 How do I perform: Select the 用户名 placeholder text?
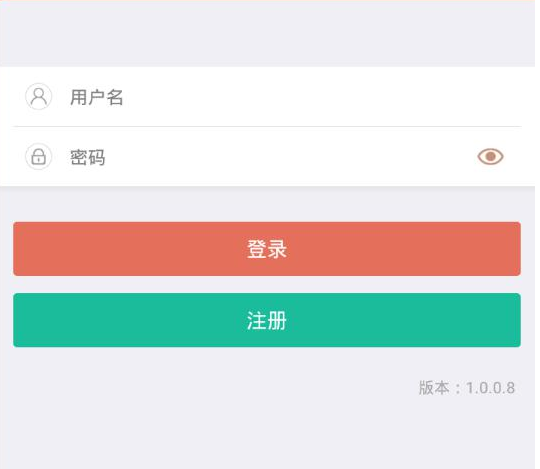[96, 97]
